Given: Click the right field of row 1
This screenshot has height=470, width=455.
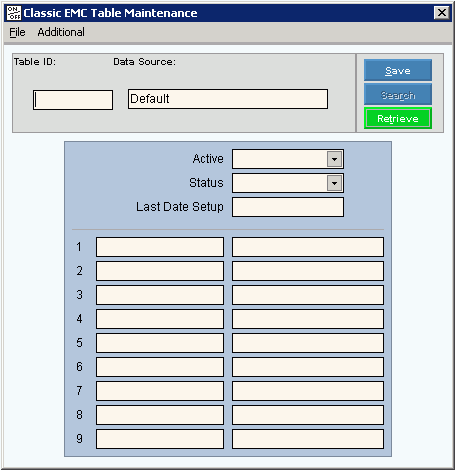Looking at the screenshot, I should [x=308, y=247].
